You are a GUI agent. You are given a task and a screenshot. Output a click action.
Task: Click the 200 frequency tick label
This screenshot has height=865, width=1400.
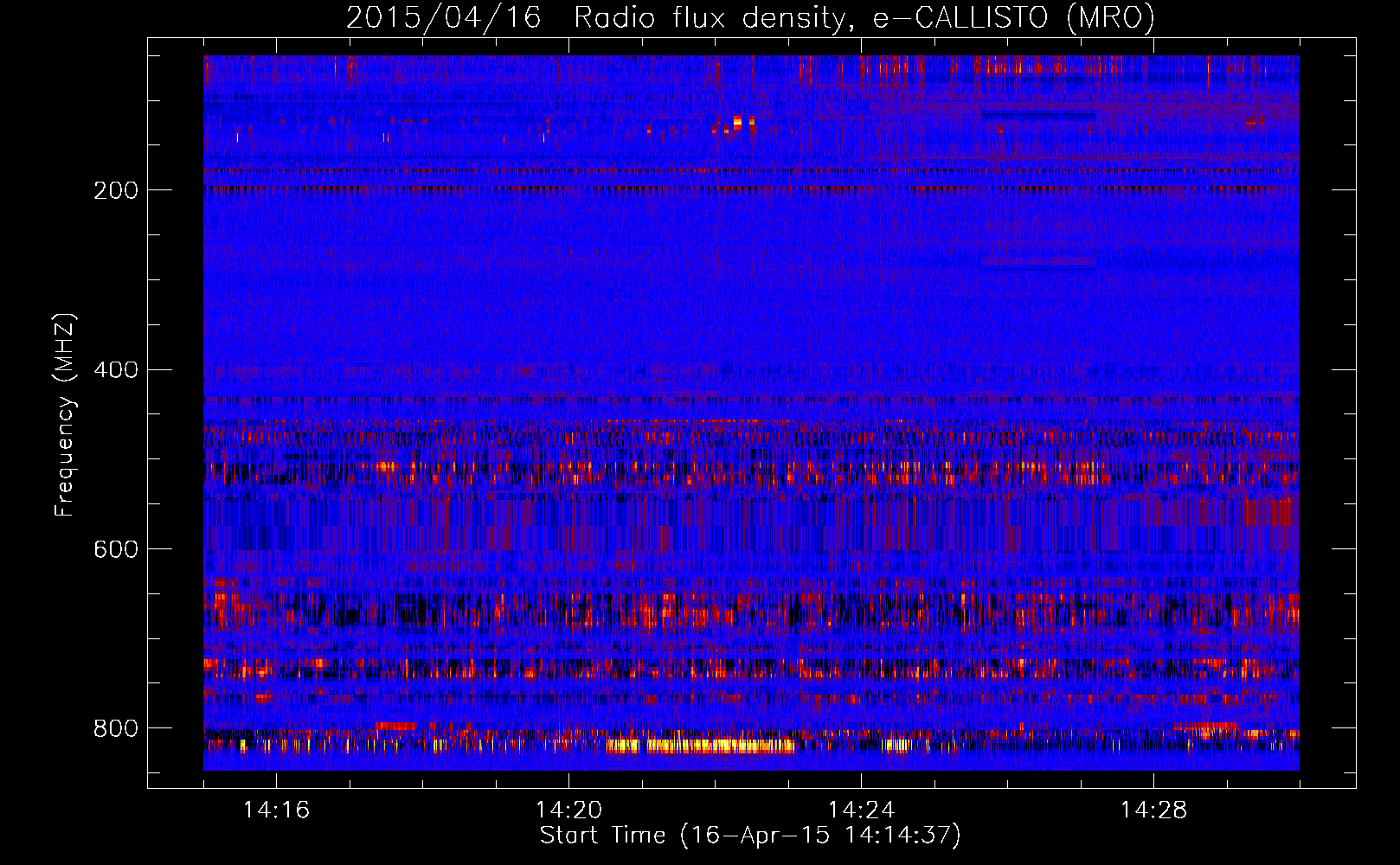(x=116, y=190)
